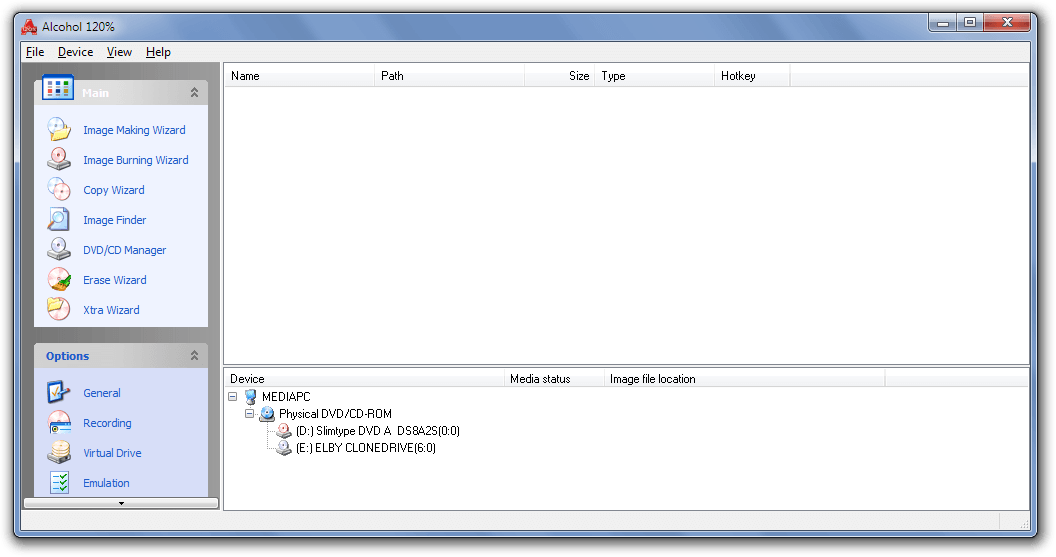Open the Device menu
The width and height of the screenshot is (1056, 557).
coord(75,52)
